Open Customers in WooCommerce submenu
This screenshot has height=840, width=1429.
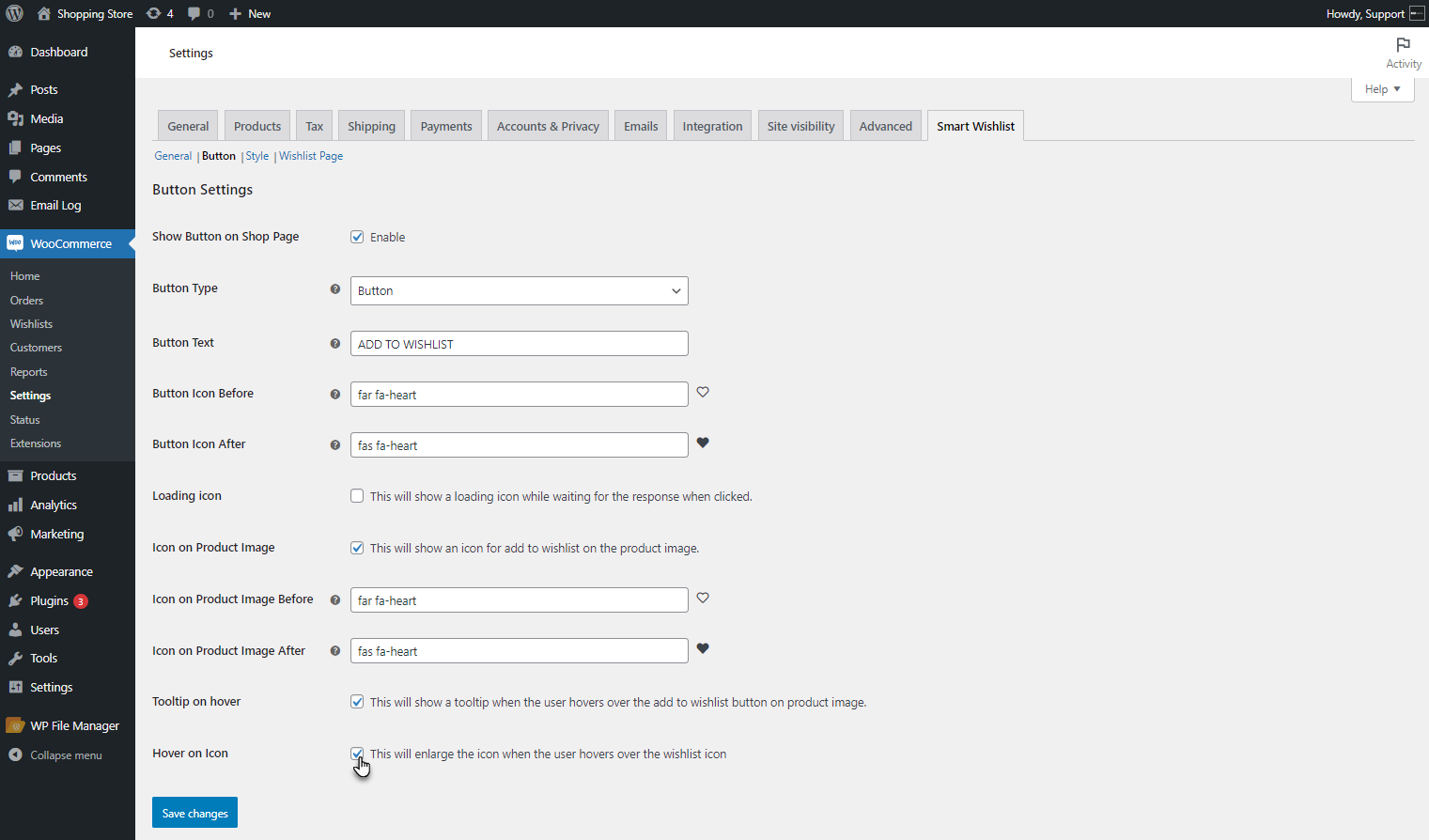point(36,347)
